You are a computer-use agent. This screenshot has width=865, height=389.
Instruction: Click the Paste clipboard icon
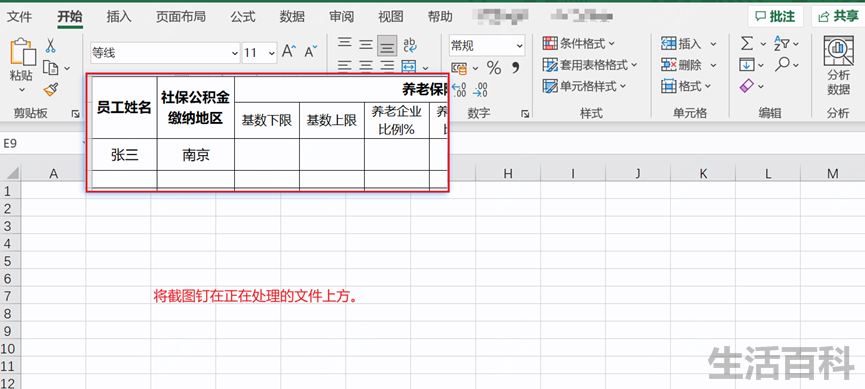click(23, 52)
